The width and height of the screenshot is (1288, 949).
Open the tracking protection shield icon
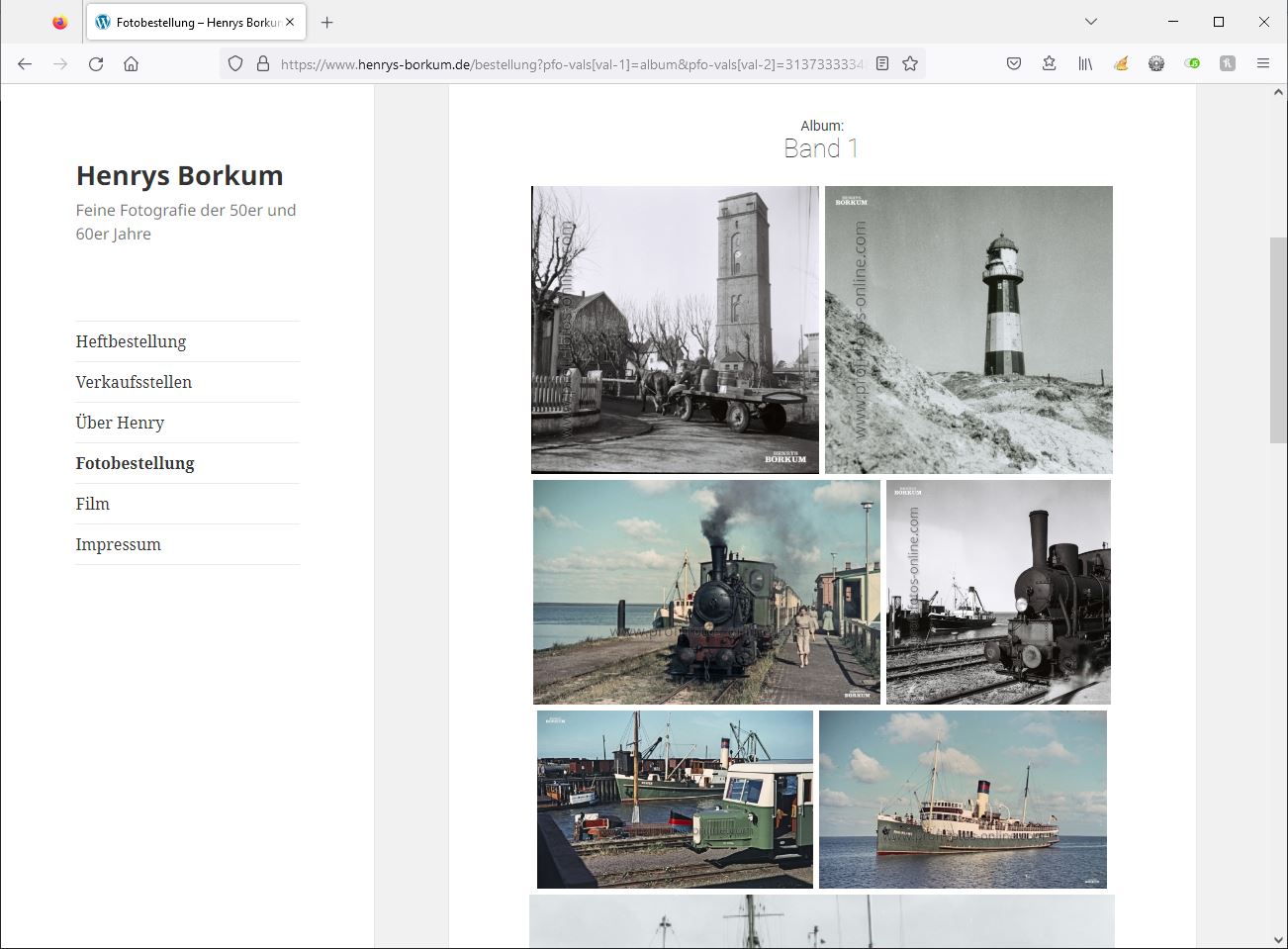click(x=235, y=63)
